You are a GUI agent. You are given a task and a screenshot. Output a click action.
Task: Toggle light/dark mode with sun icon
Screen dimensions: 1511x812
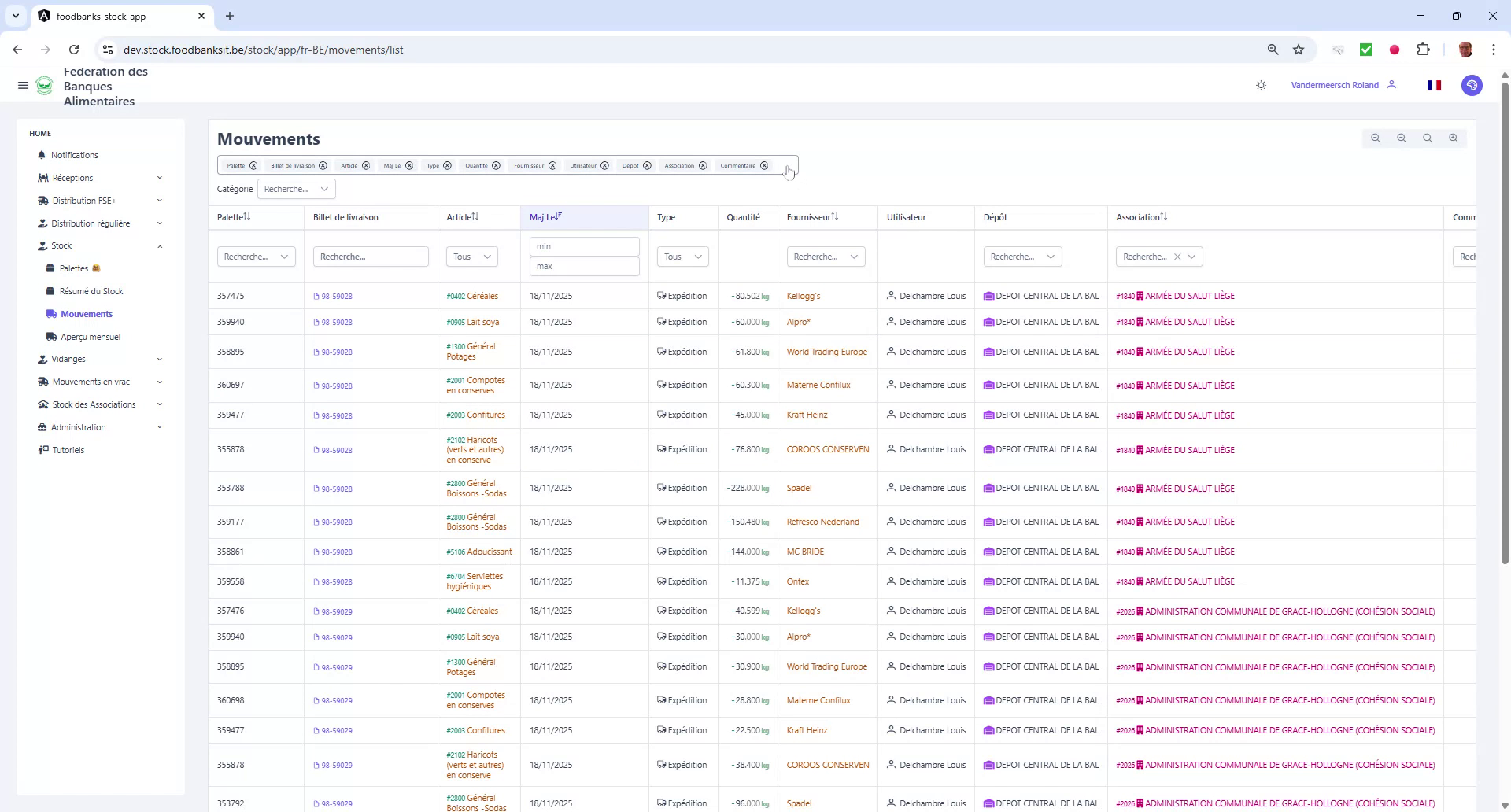1261,85
